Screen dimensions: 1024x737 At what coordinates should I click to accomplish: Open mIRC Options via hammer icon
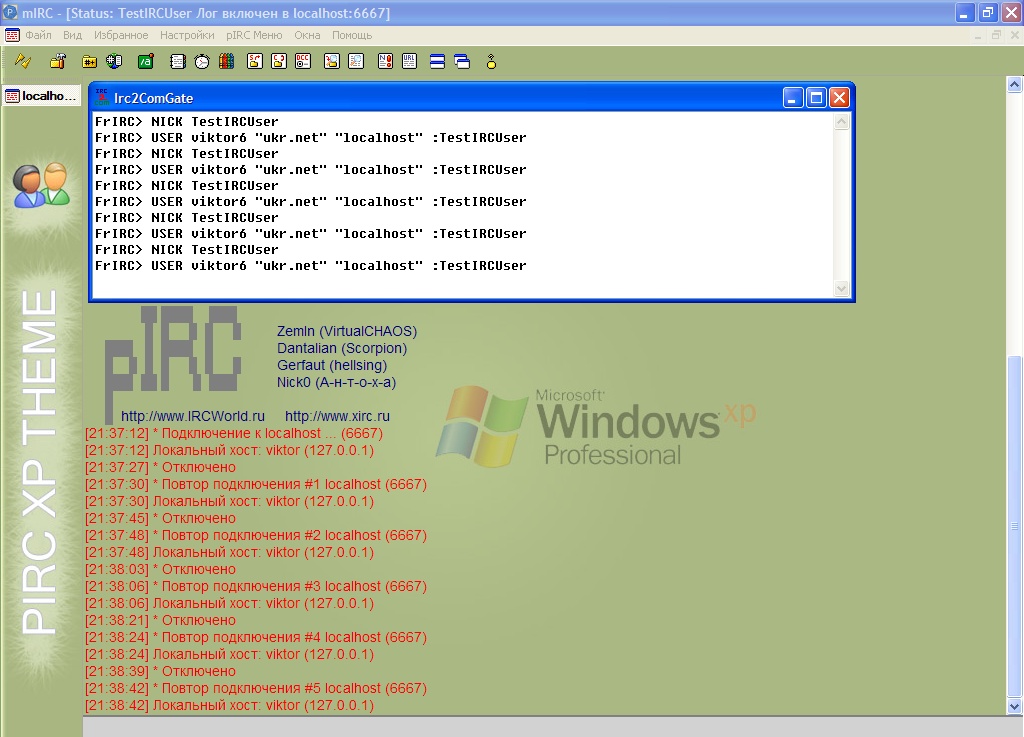point(58,61)
